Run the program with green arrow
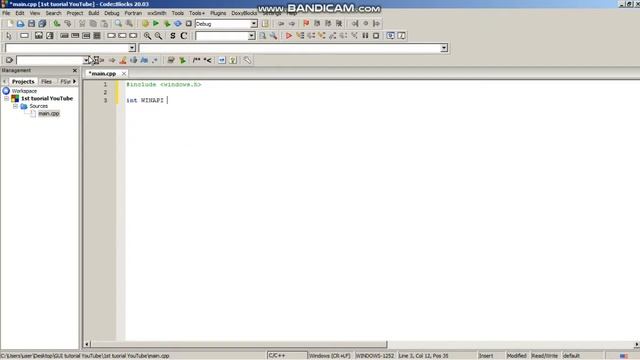 pos(156,24)
